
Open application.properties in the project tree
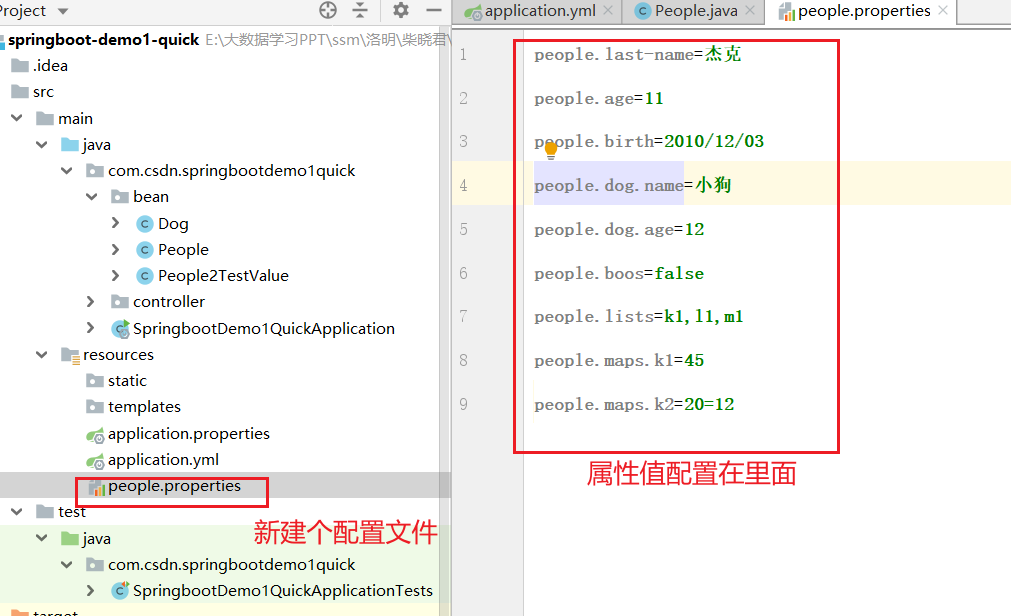point(189,433)
